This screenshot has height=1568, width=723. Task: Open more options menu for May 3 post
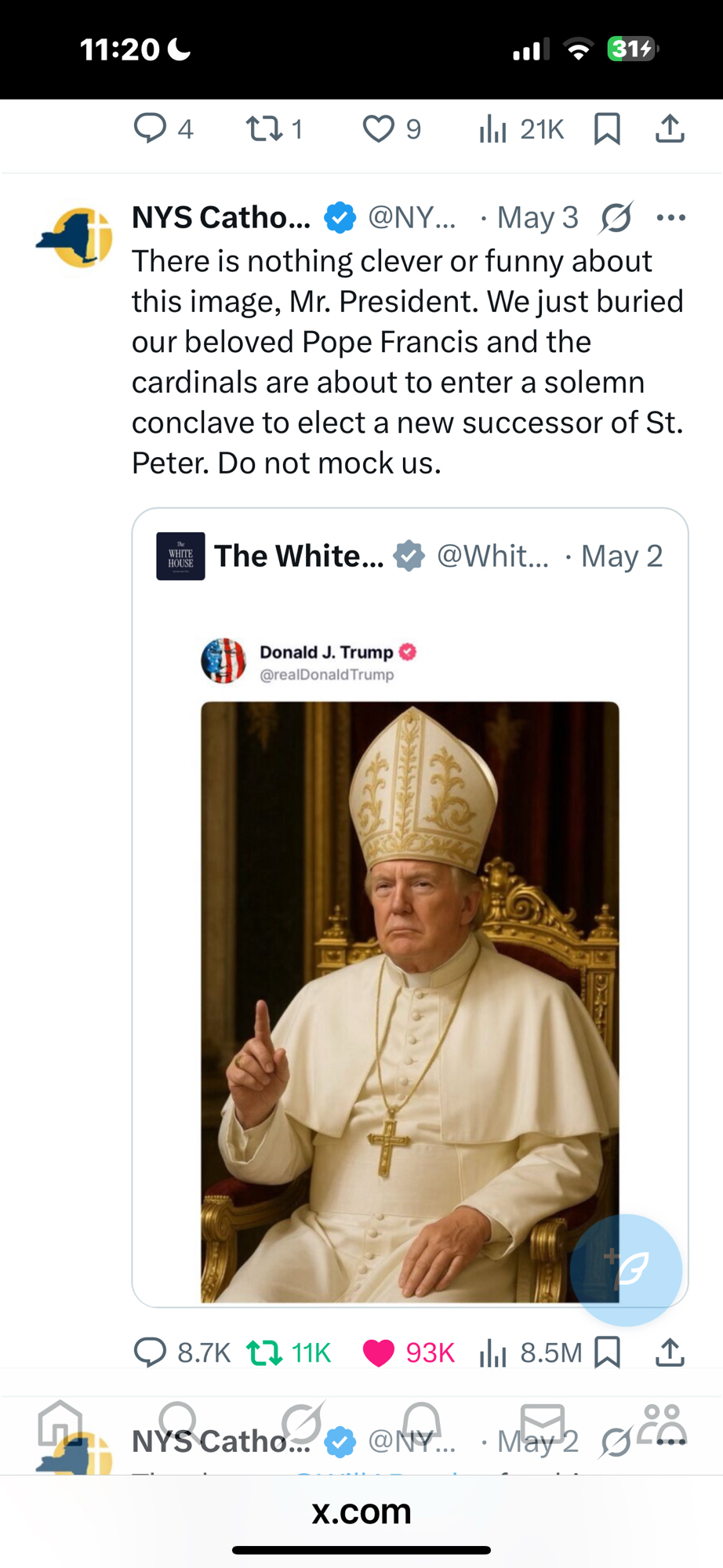tap(670, 217)
